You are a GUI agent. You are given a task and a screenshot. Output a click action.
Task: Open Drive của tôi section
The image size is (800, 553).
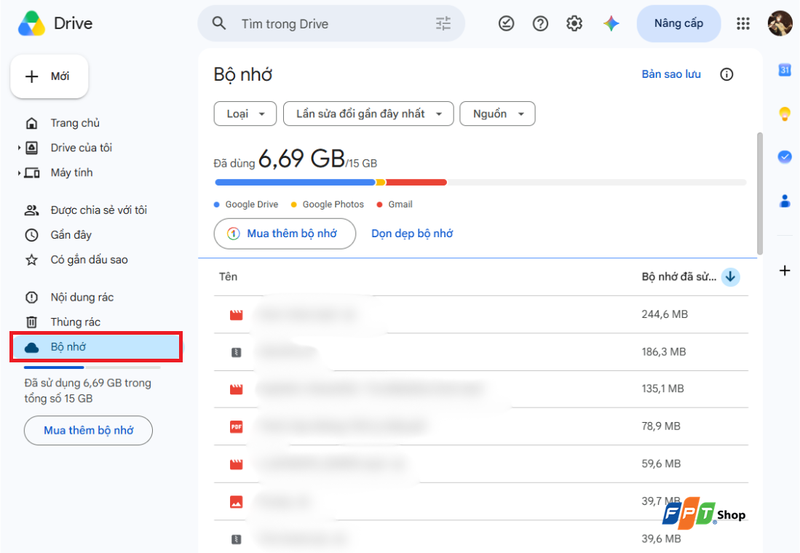point(81,148)
